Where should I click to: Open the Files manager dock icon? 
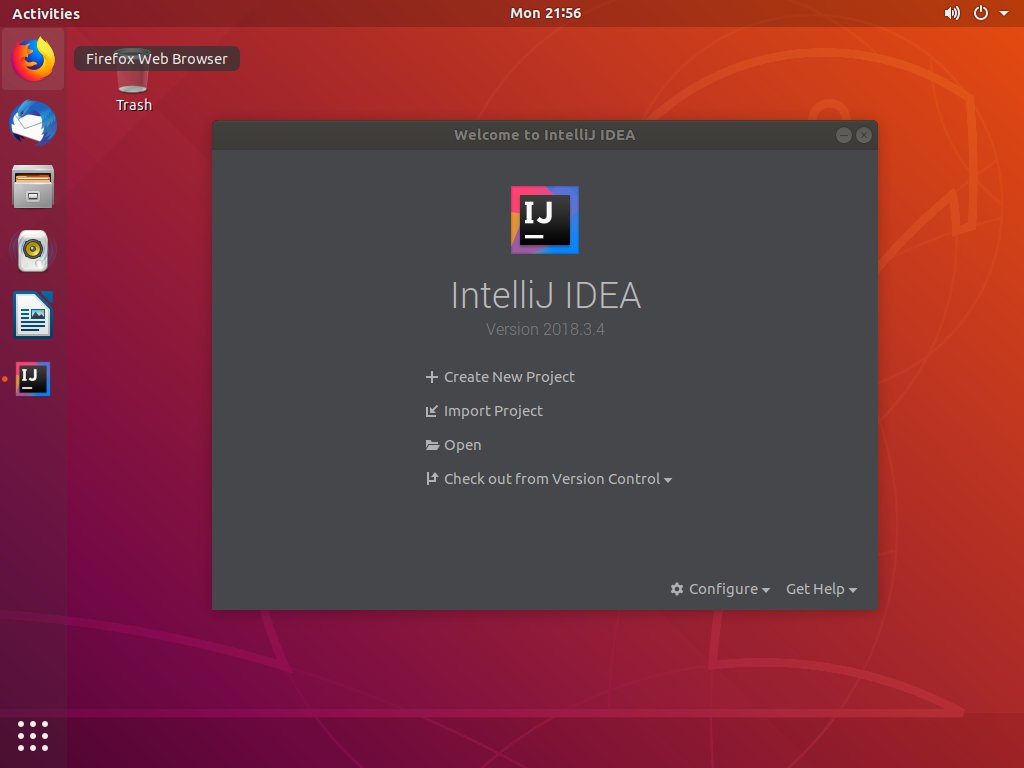(33, 187)
